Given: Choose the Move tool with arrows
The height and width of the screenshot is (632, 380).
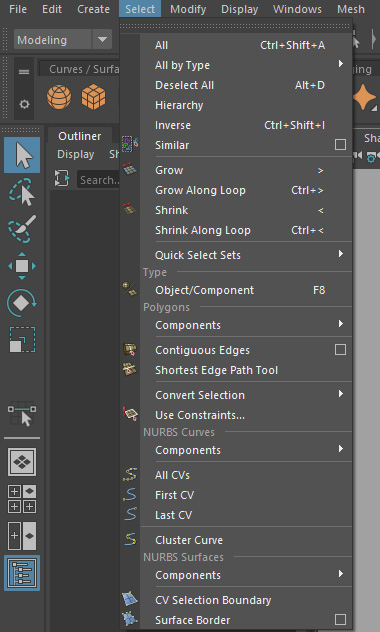Looking at the screenshot, I should (x=22, y=266).
